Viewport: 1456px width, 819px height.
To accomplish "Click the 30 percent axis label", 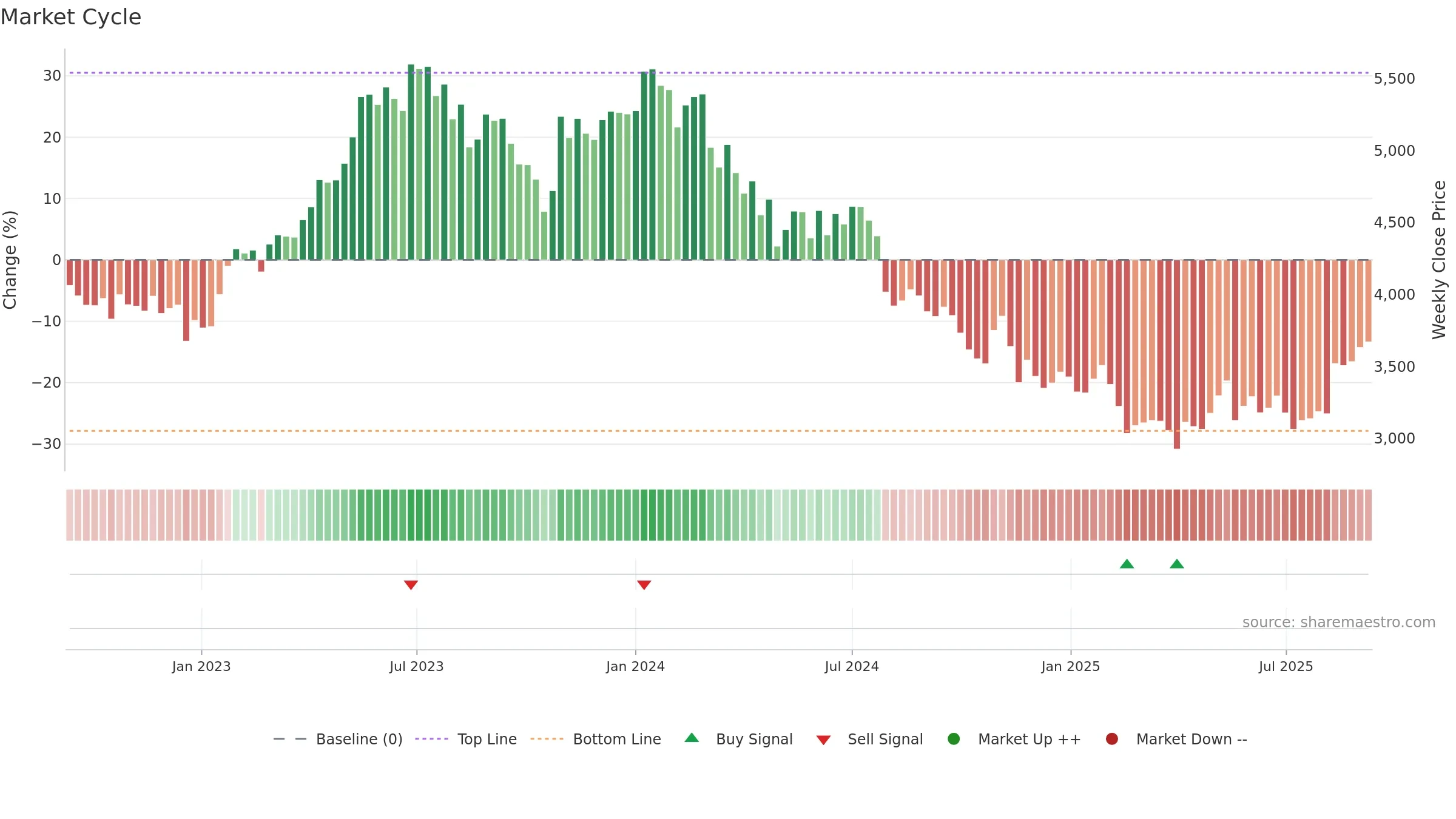I will (x=52, y=76).
